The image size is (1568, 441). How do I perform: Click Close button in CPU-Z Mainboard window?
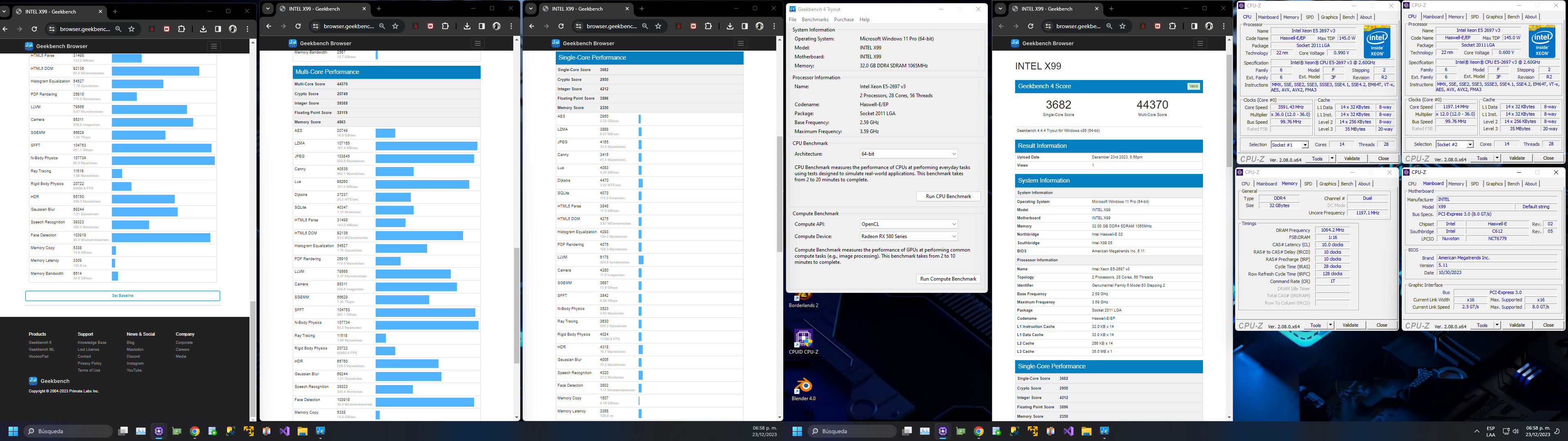1548,325
